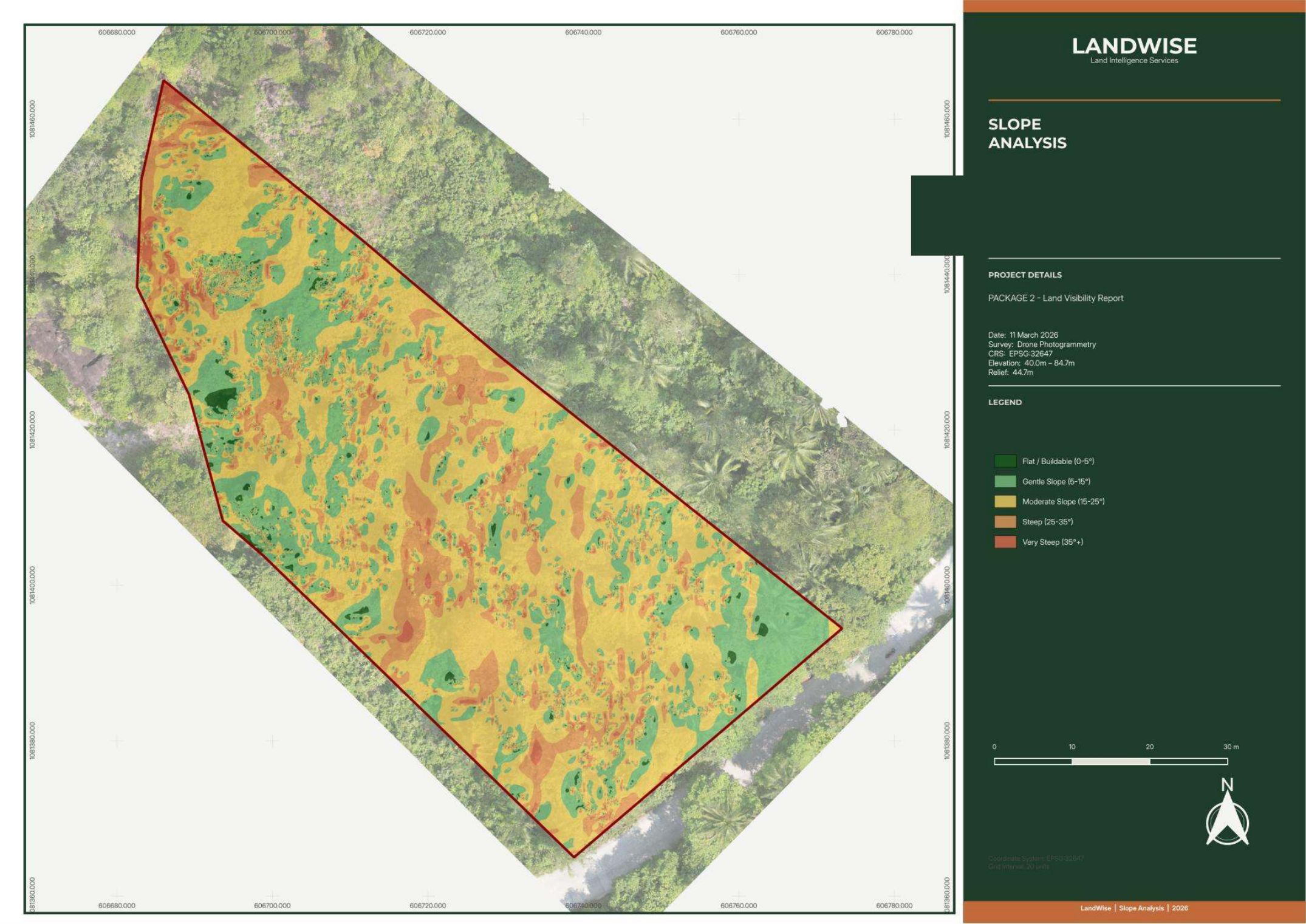Click the '10' scale bar label
This screenshot has height=924, width=1306.
pos(1072,747)
